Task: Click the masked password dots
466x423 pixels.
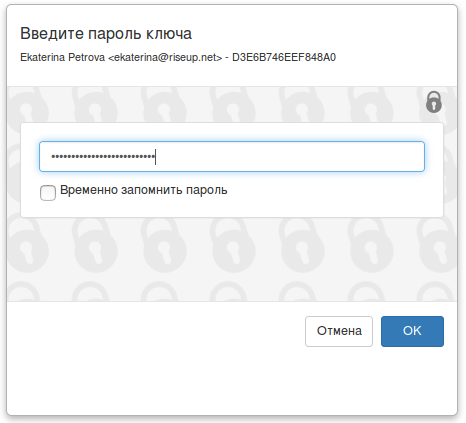Action: tap(103, 156)
